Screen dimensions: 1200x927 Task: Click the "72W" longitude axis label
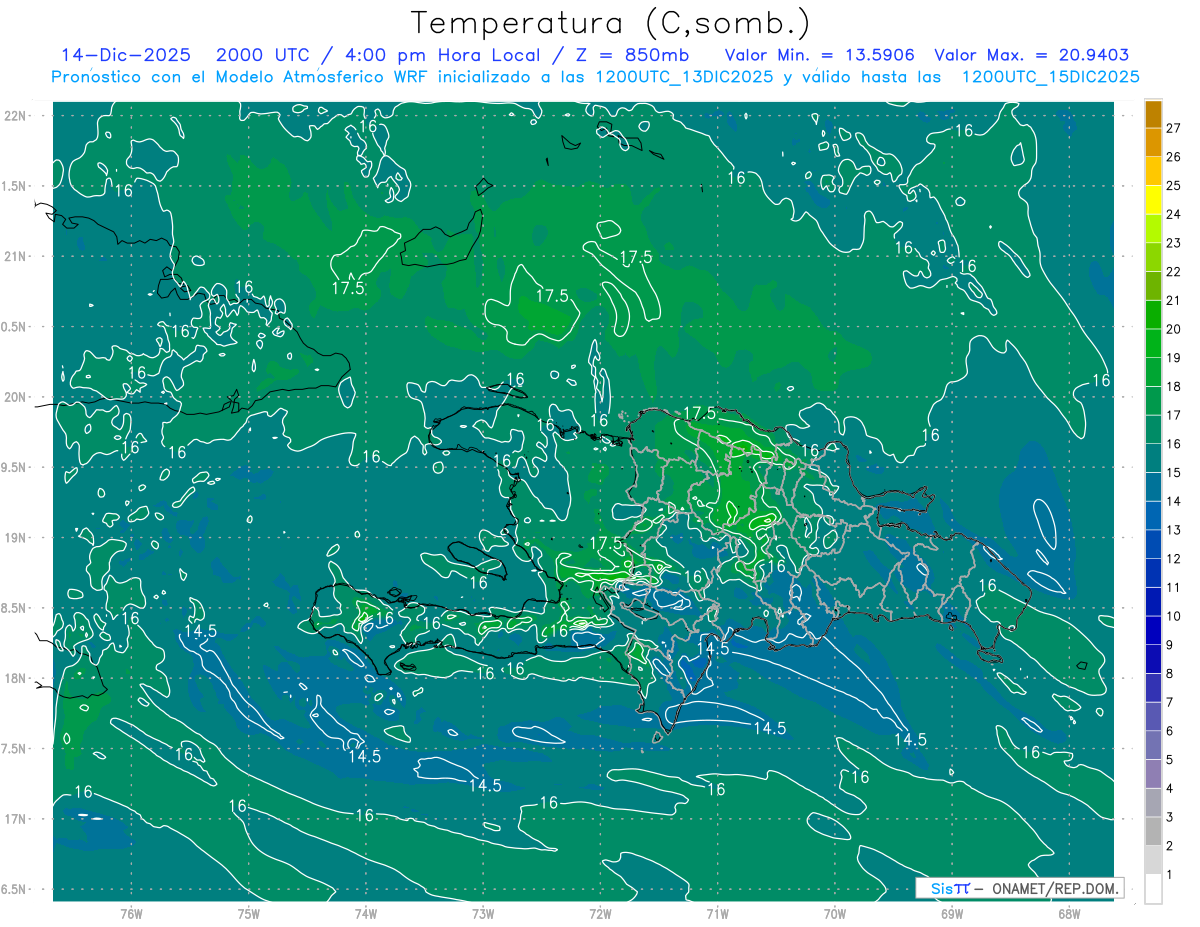click(x=601, y=914)
